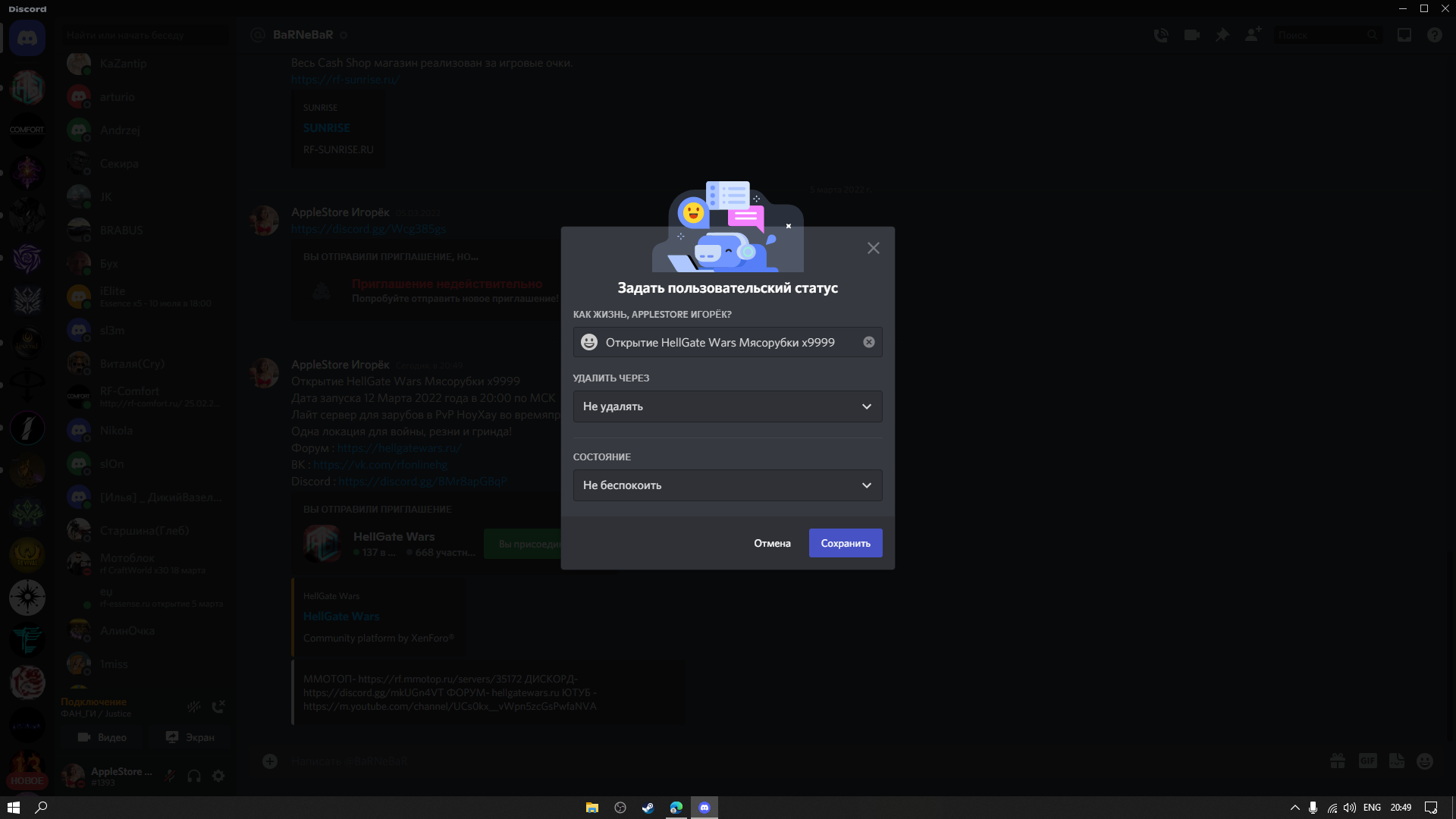
Task: Open Nikola direct message
Action: (145, 431)
